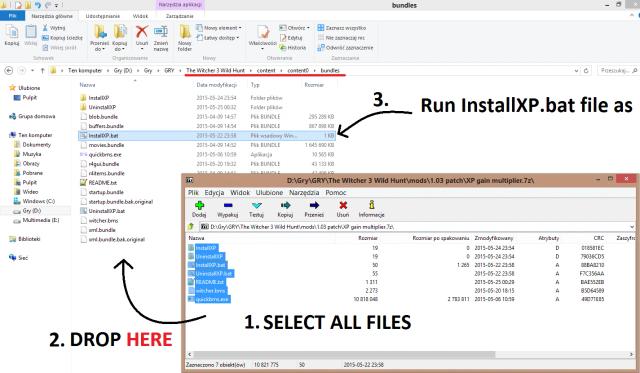Viewport: 640px width, 373px height.
Task: Click the 7-Zip horizontal scrollbar
Action: (344, 355)
